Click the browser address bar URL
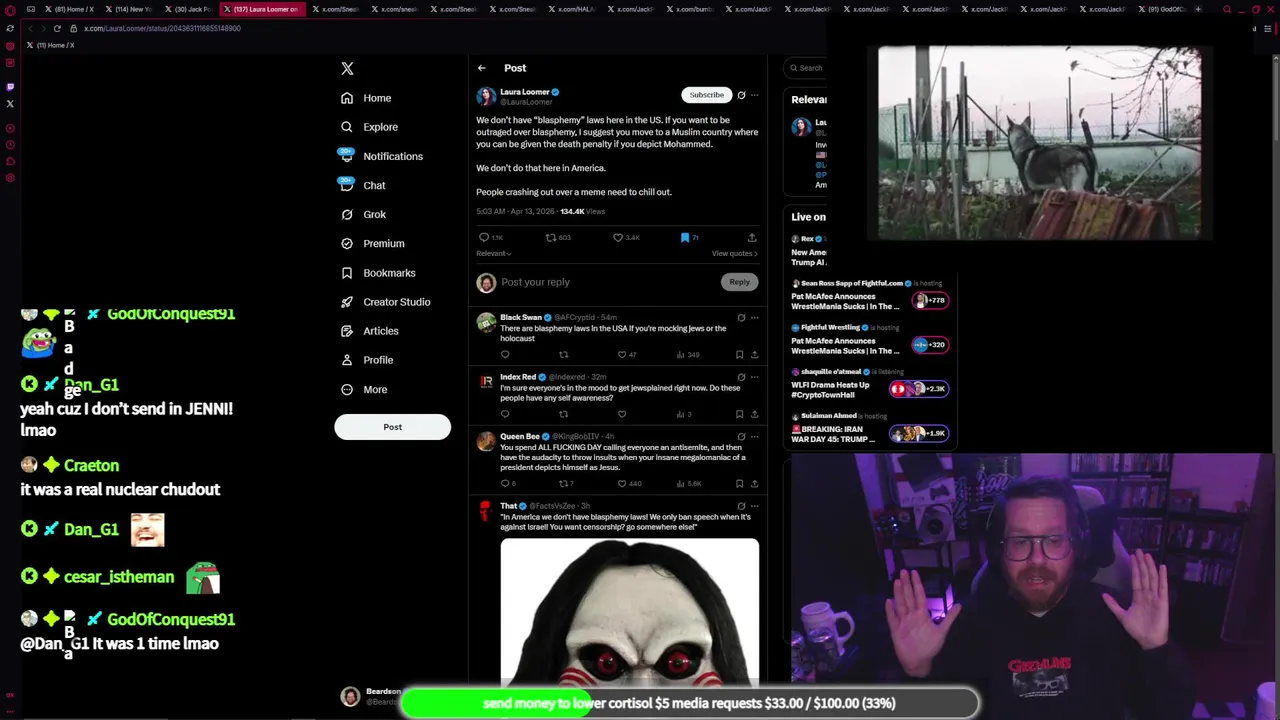Screen dimensions: 1280x720 click(162, 28)
